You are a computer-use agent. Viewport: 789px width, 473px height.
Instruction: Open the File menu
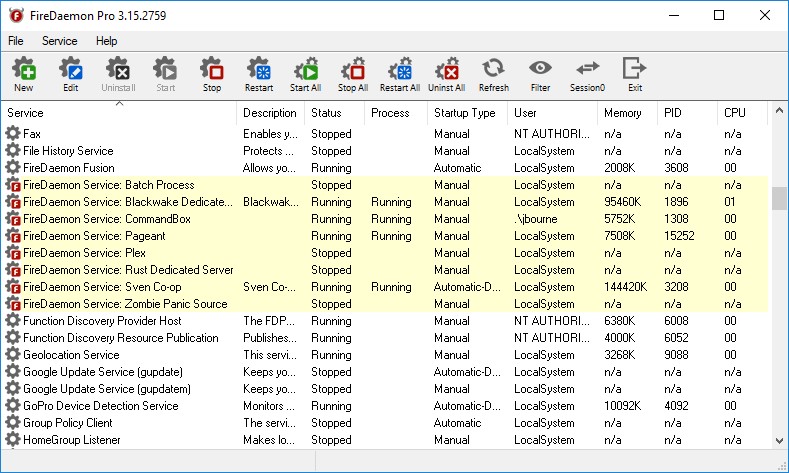16,41
